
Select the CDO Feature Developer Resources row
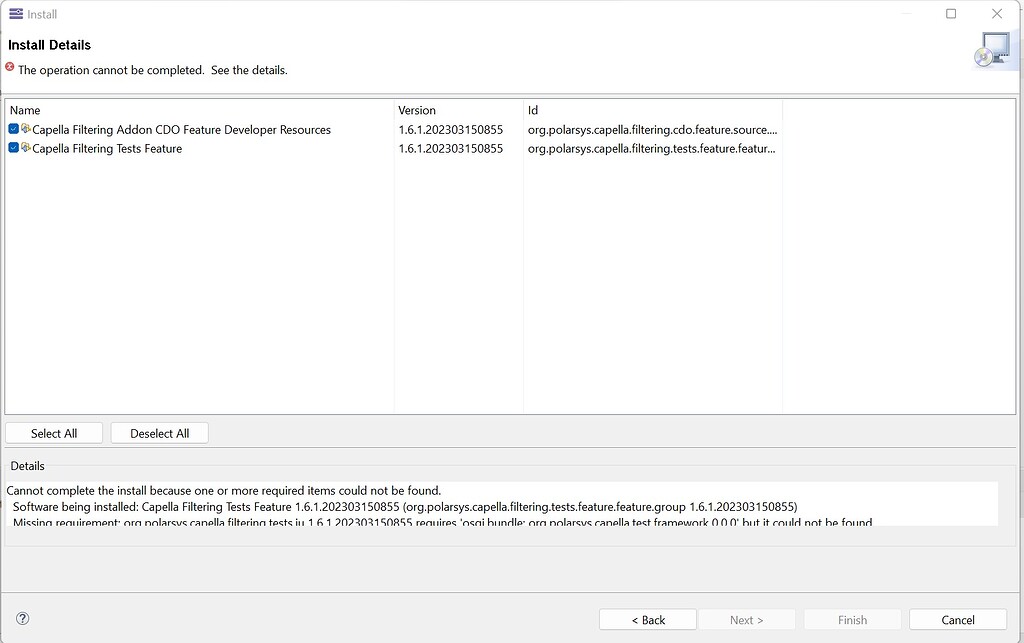(181, 130)
